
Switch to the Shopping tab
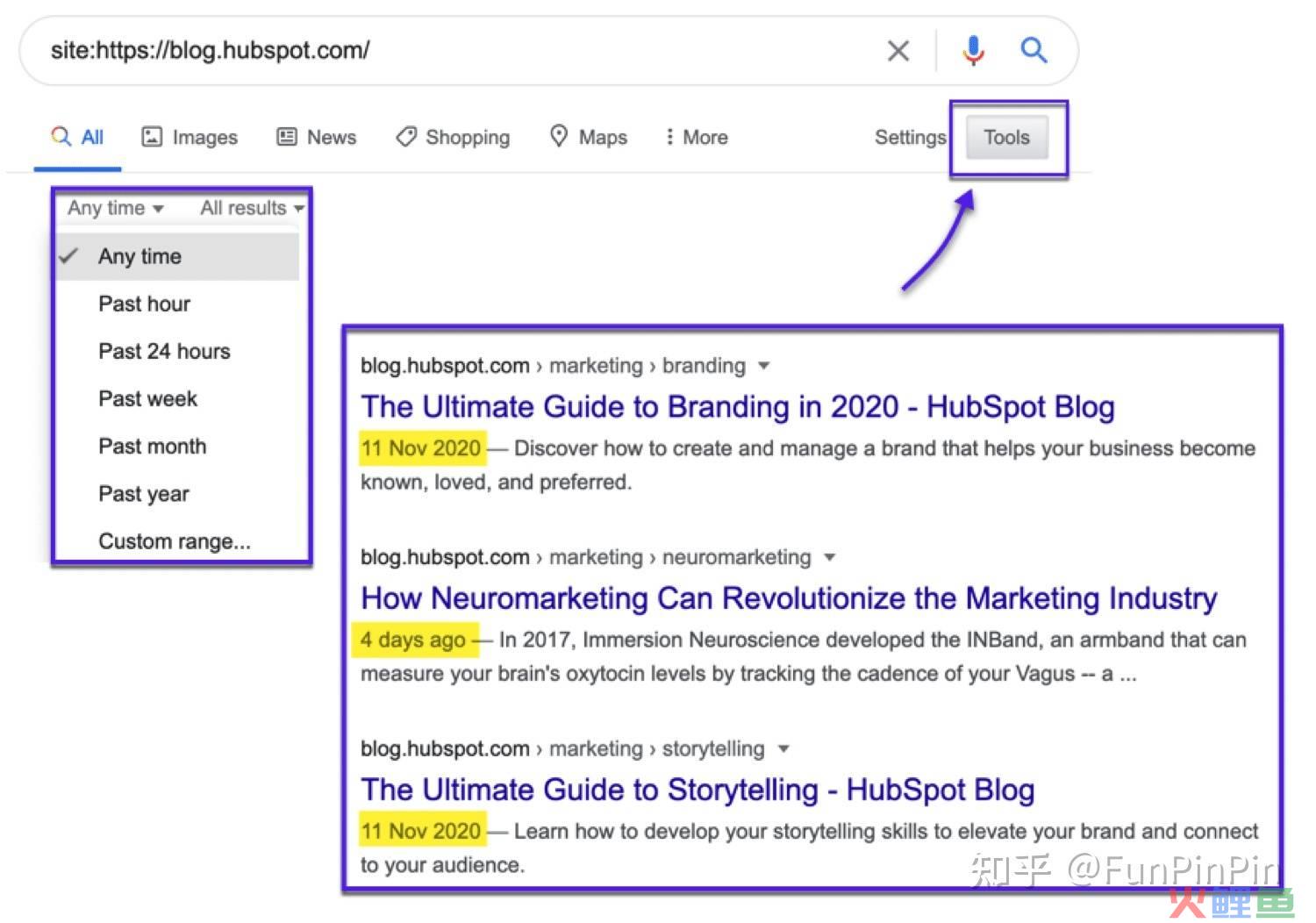pos(453,137)
